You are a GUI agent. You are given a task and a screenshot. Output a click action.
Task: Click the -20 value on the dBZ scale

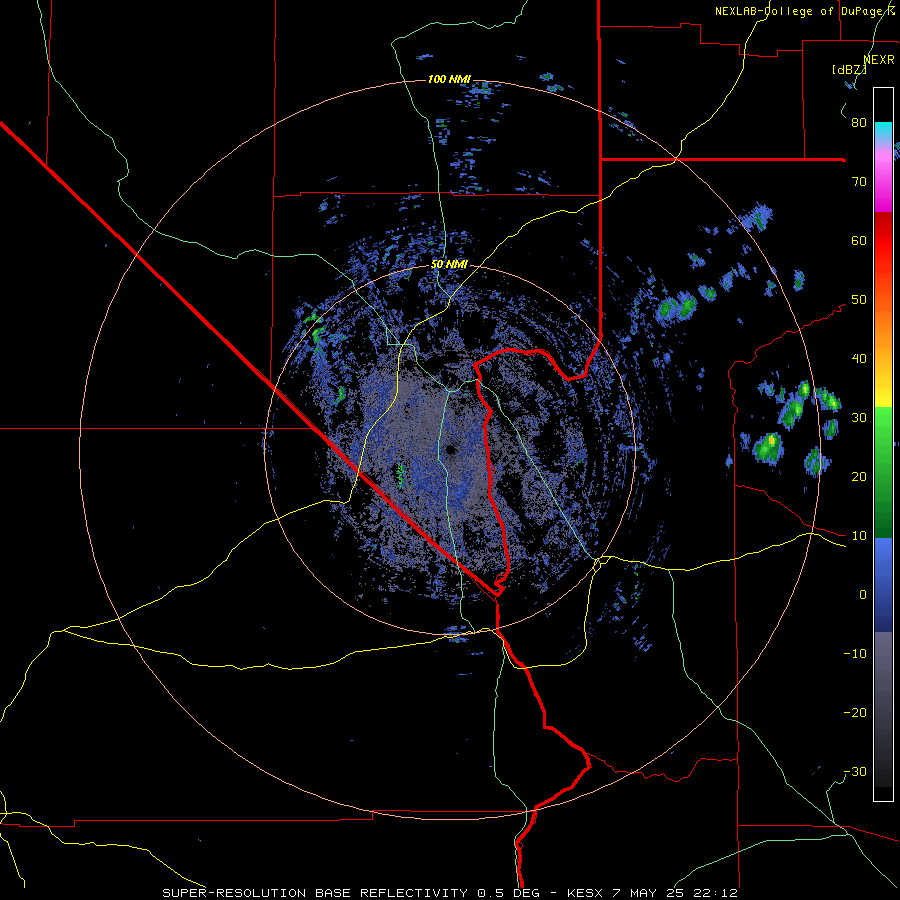[x=855, y=712]
